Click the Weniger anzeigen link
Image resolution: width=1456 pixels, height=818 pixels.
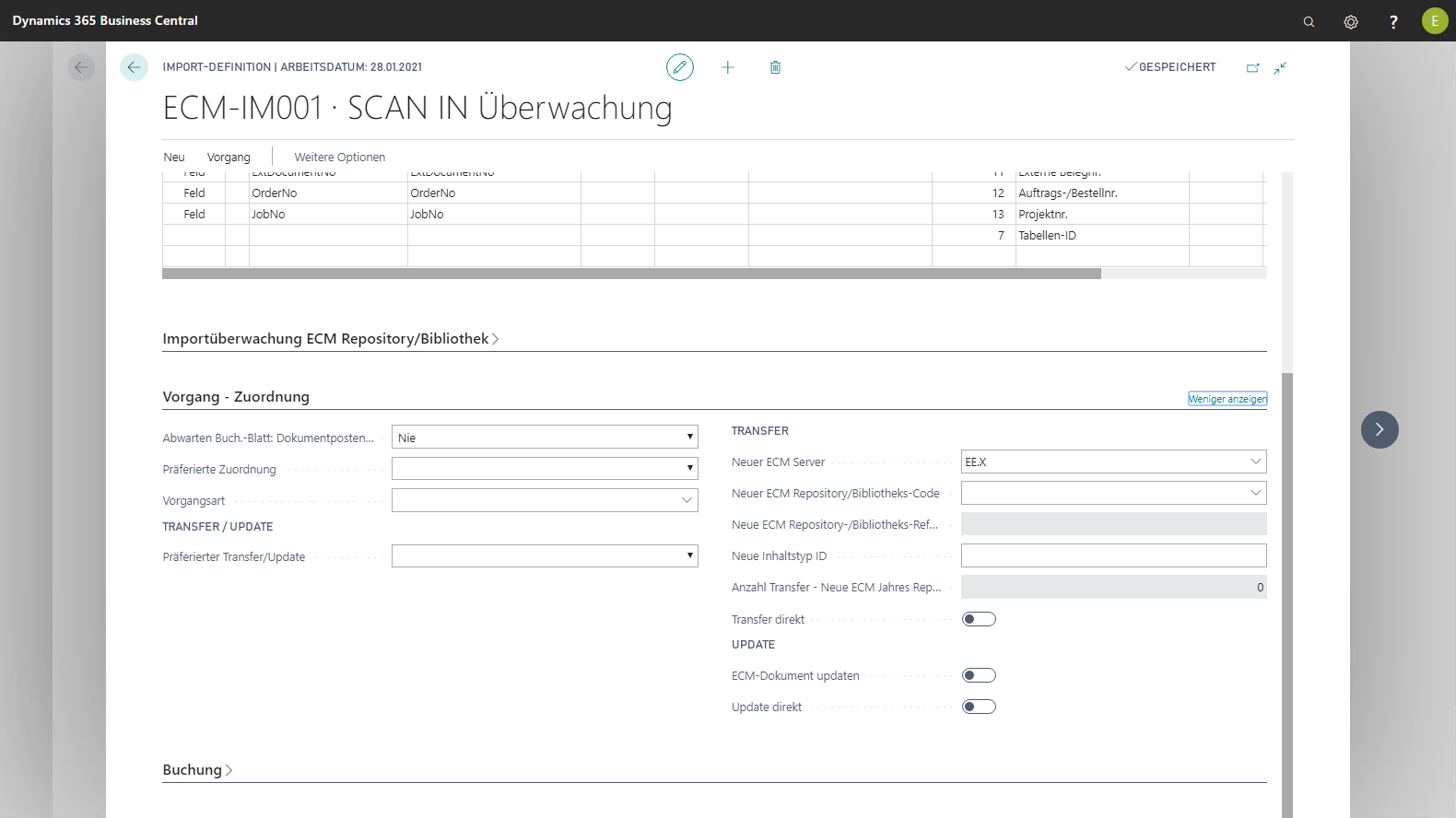[1227, 399]
